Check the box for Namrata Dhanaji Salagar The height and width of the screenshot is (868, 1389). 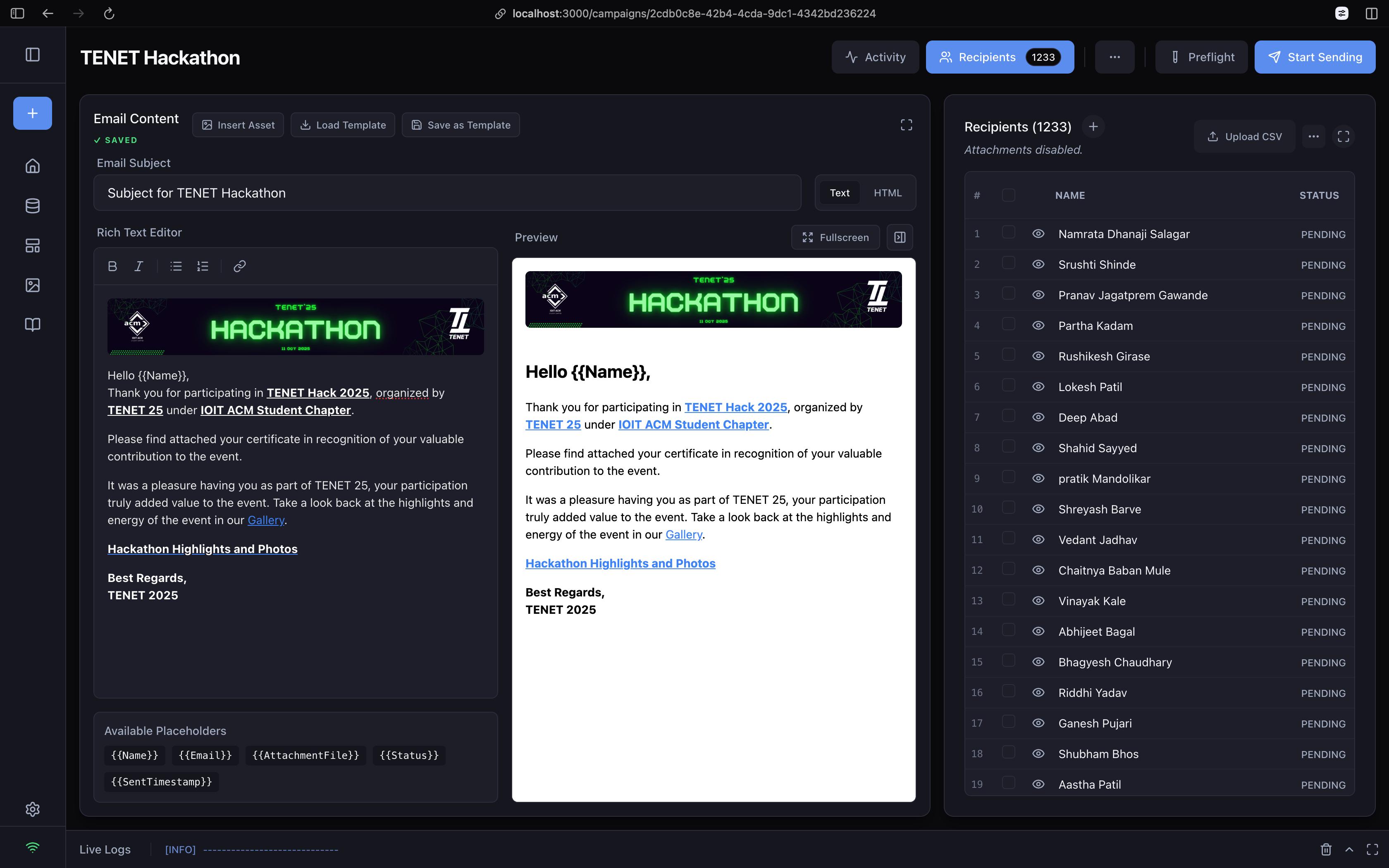(1008, 232)
